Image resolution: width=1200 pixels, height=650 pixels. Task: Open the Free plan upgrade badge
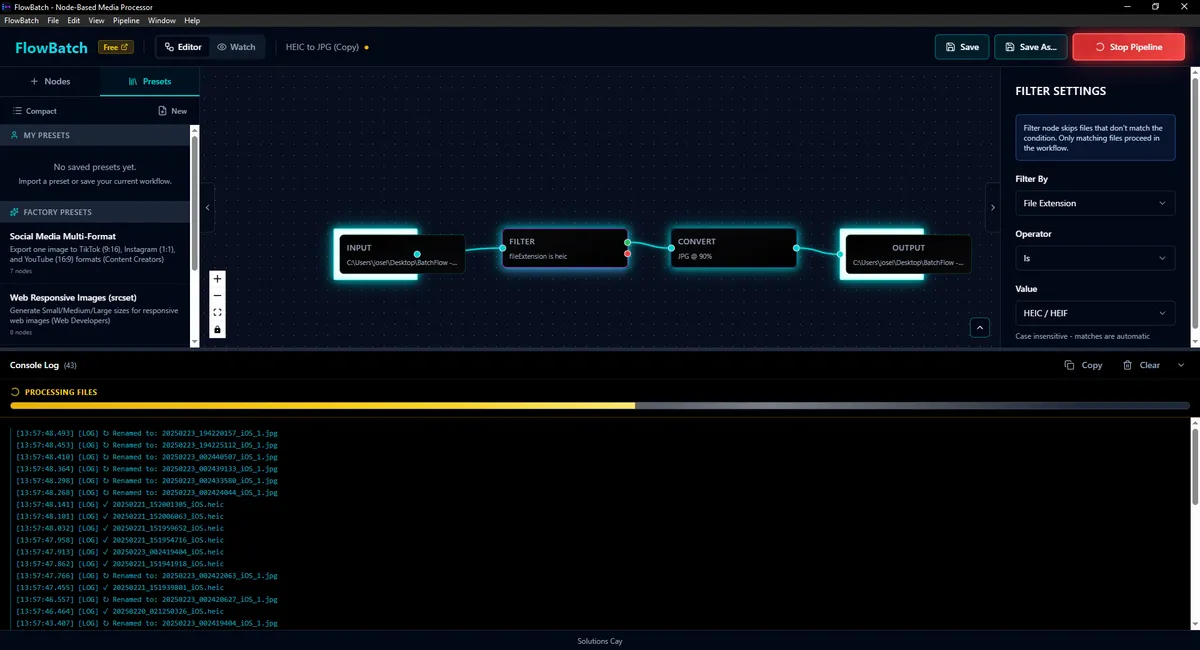[115, 47]
